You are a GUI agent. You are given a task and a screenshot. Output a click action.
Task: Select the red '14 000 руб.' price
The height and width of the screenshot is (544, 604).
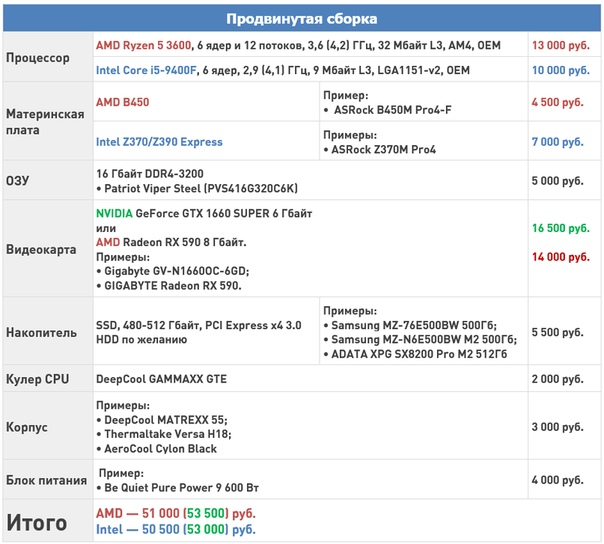click(561, 257)
